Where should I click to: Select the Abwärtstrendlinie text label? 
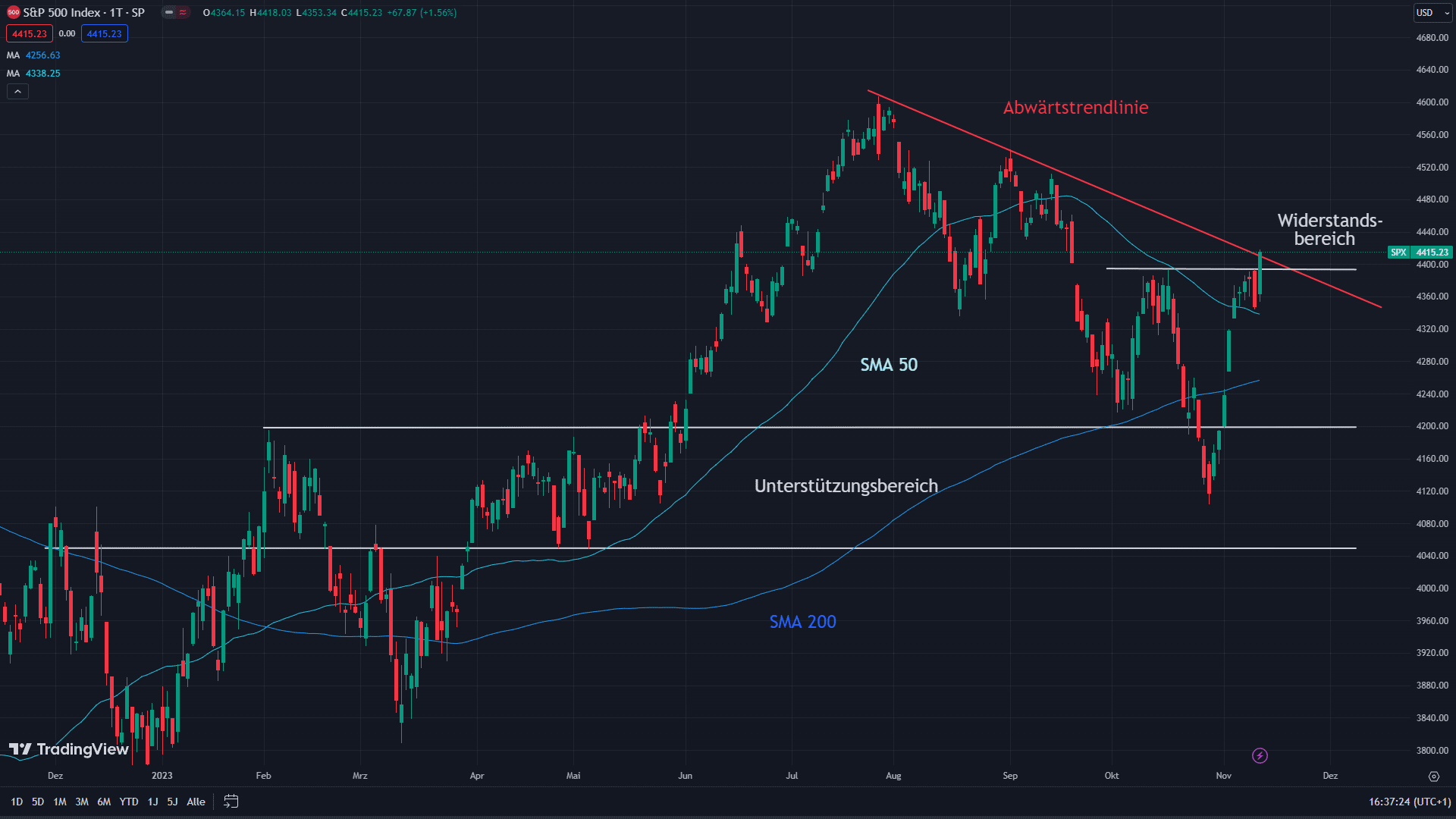pos(1075,108)
